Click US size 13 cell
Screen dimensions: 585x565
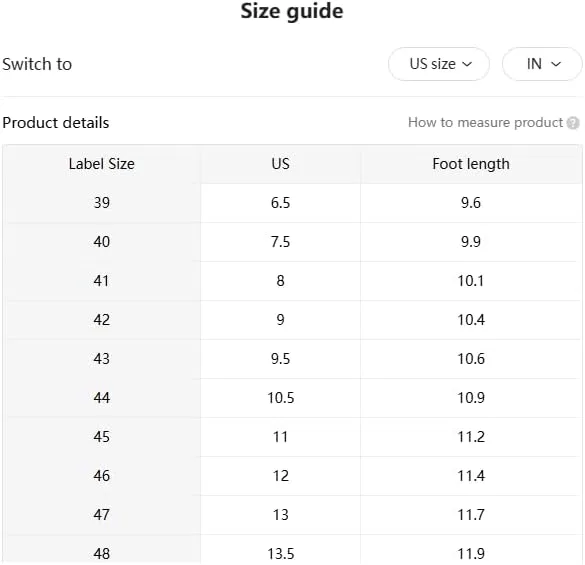pos(280,515)
